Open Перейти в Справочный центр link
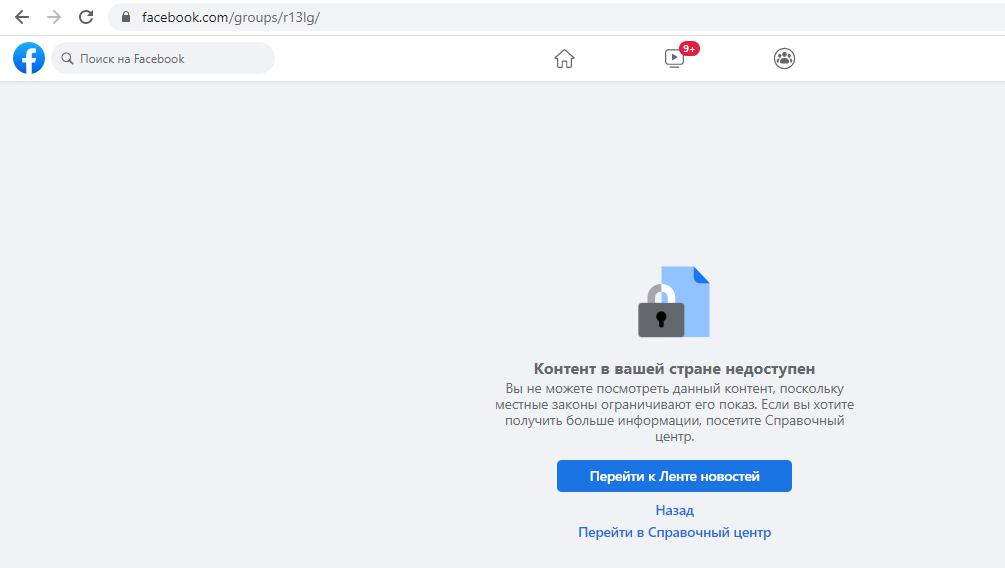This screenshot has height=568, width=1005. coord(674,533)
